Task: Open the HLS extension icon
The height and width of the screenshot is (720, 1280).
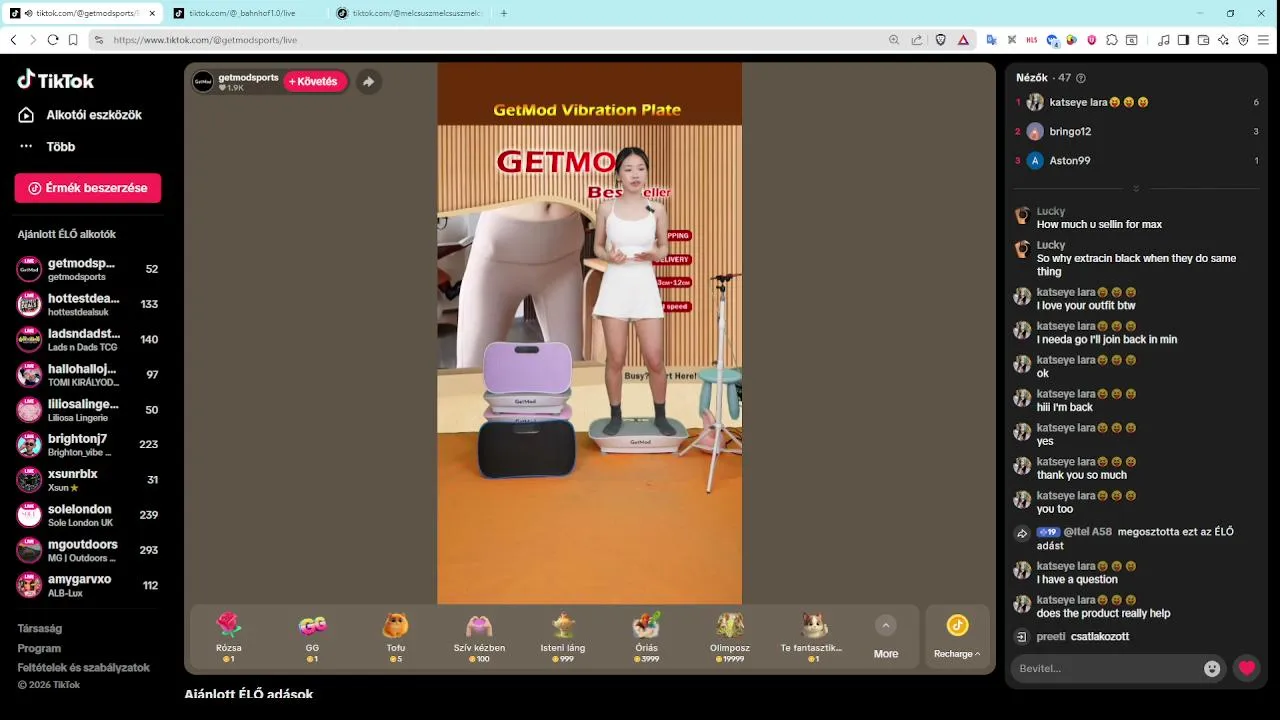Action: click(x=1031, y=40)
